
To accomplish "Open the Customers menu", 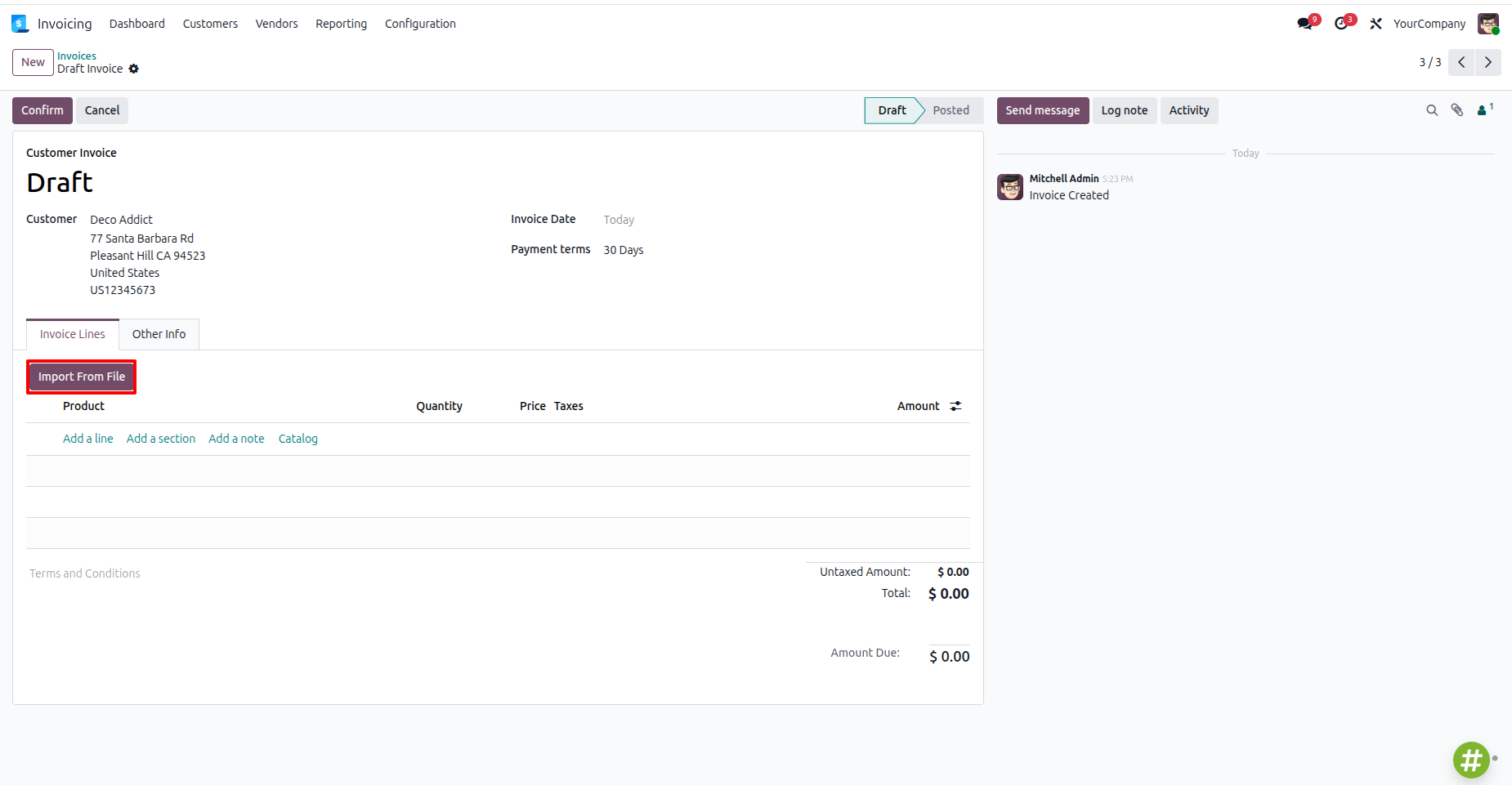I will (x=210, y=24).
